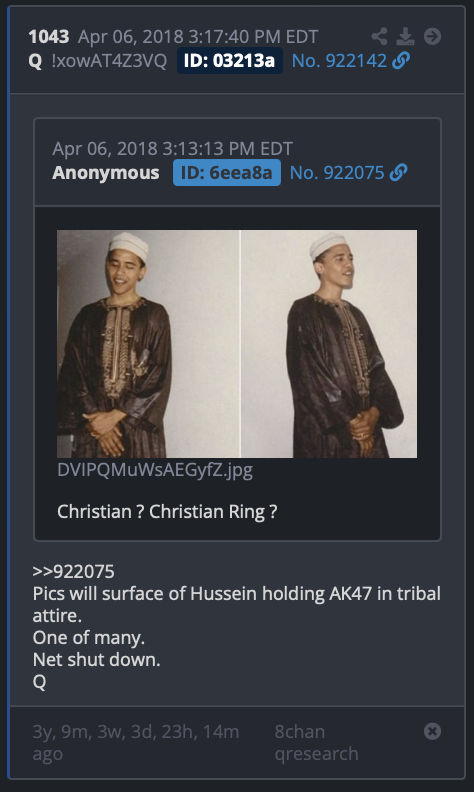The height and width of the screenshot is (792, 474).
Task: Select the ID: 6eea8a badge
Action: point(227,173)
